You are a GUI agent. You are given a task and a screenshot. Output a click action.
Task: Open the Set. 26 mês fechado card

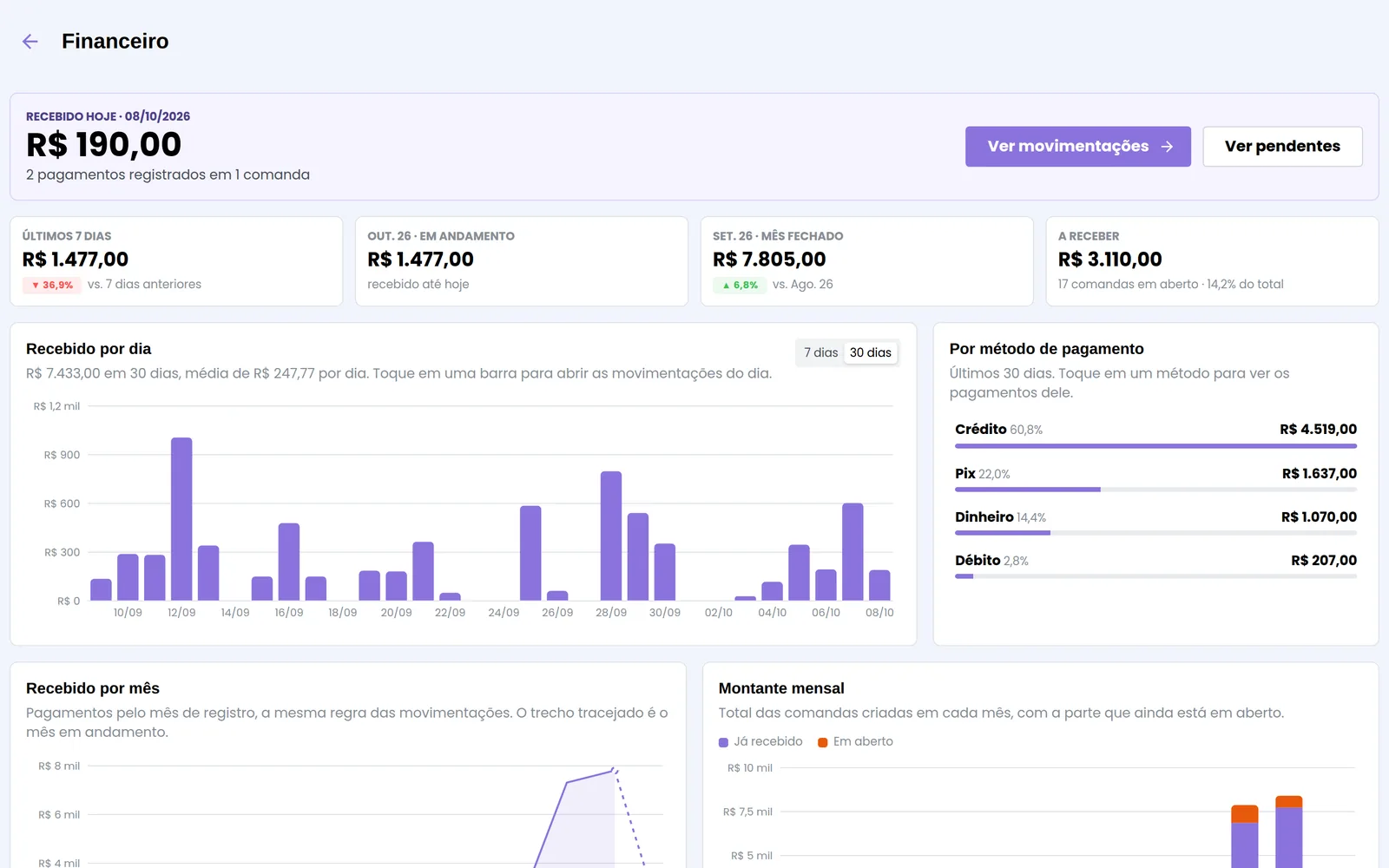[x=867, y=261]
